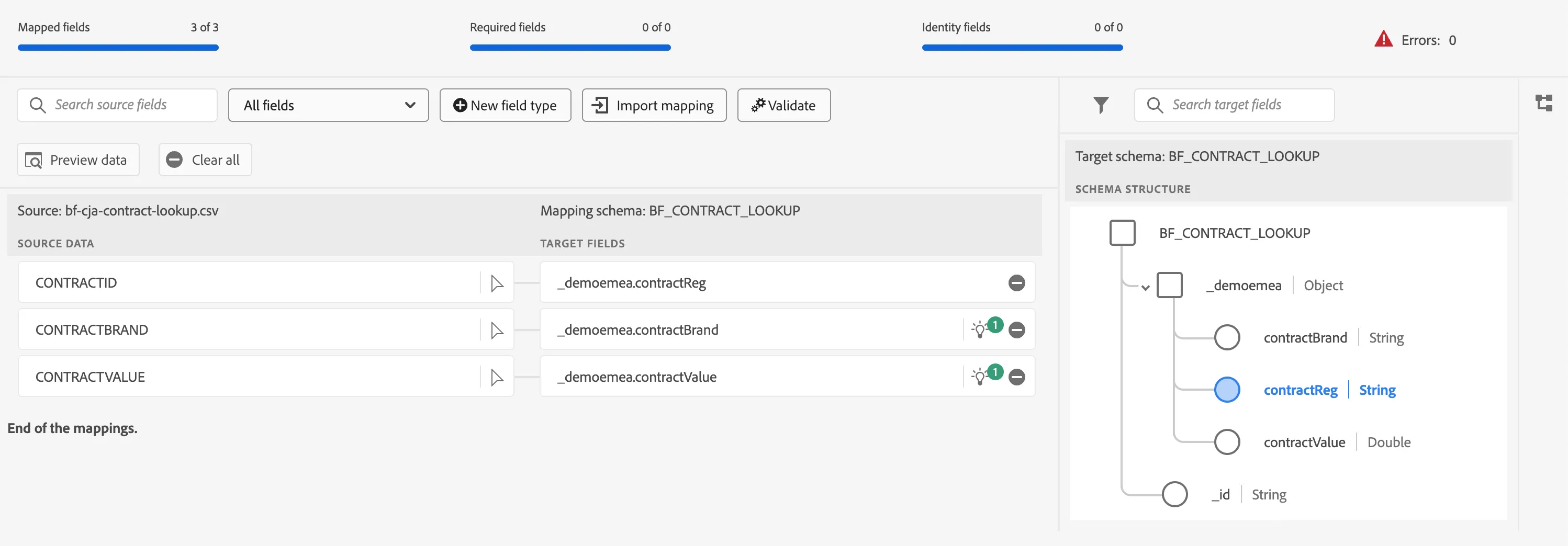1568x546 pixels.
Task: Select the contractValue radio button
Action: coord(1227,442)
